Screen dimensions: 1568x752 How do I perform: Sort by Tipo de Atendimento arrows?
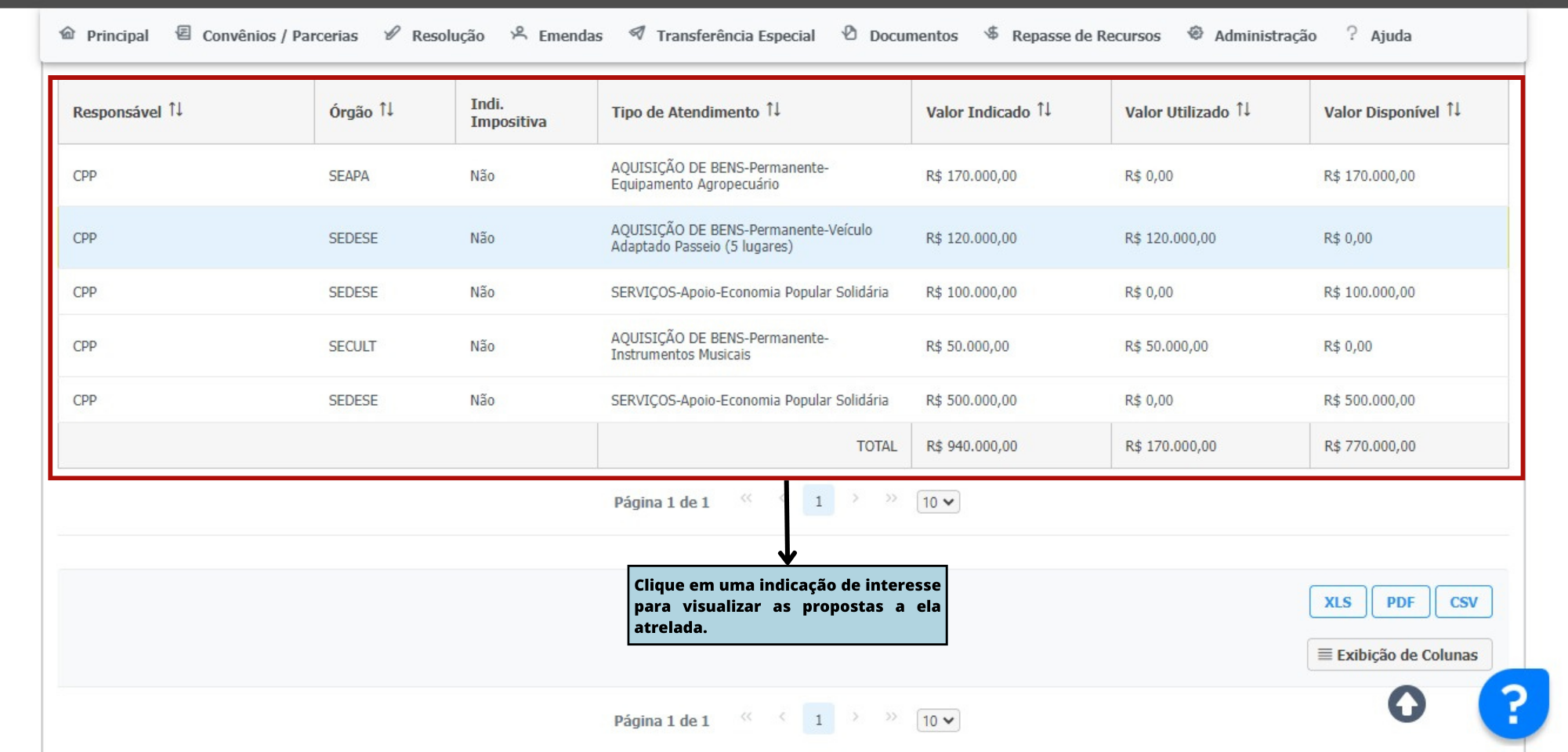coord(773,110)
